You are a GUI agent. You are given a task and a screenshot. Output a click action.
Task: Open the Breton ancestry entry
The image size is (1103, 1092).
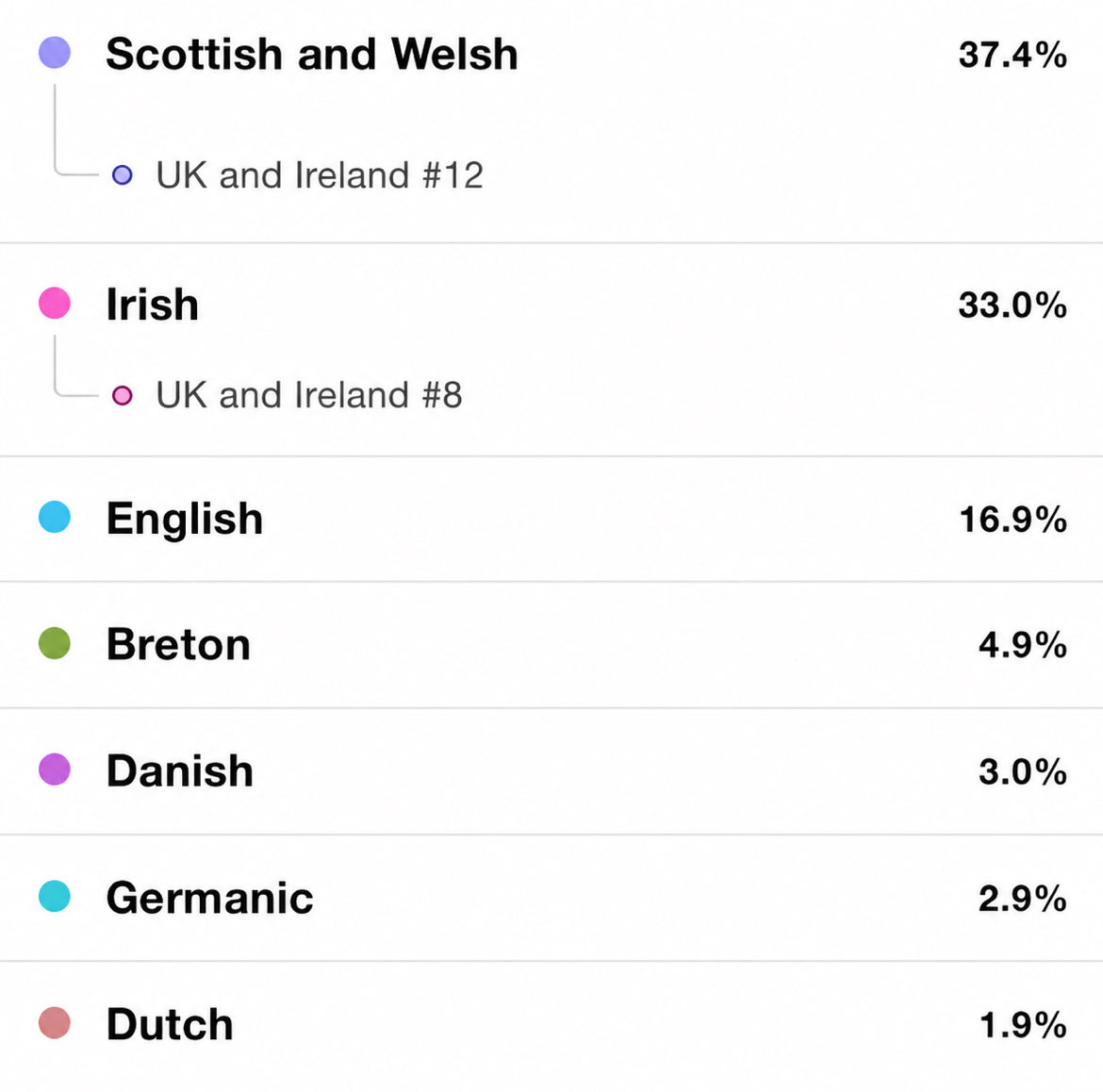pos(551,644)
